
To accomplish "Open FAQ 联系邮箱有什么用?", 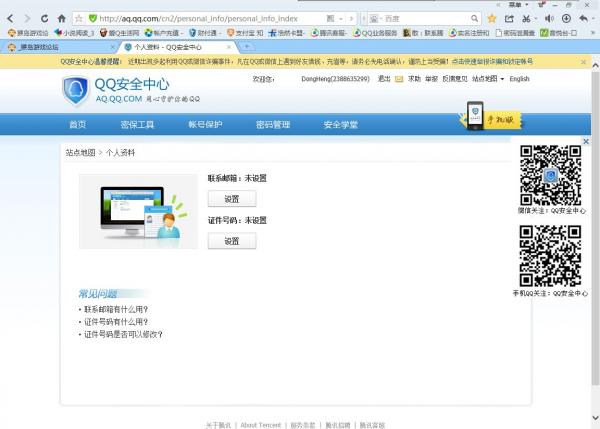I will tap(116, 309).
